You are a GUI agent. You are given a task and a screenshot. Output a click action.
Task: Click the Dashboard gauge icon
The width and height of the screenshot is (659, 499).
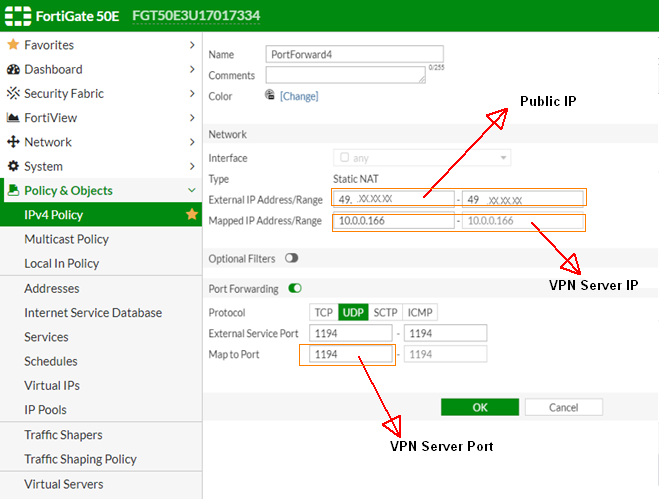(x=13, y=69)
